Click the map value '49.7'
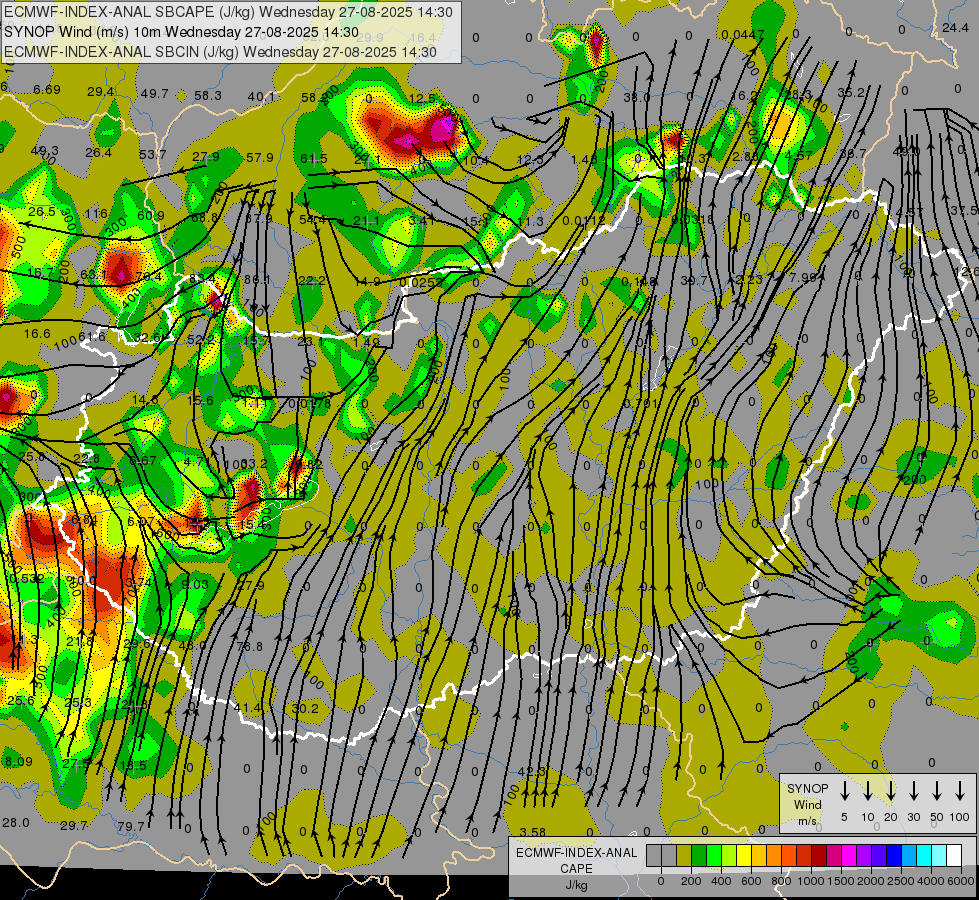 pyautogui.click(x=154, y=94)
